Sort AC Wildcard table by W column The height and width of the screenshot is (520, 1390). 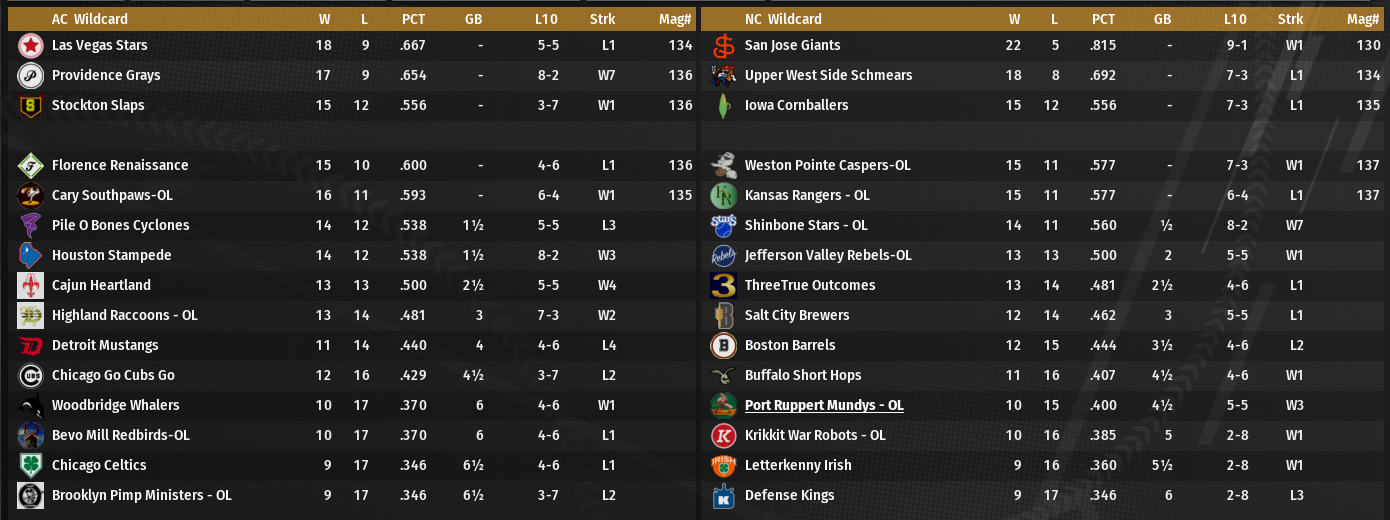point(324,19)
